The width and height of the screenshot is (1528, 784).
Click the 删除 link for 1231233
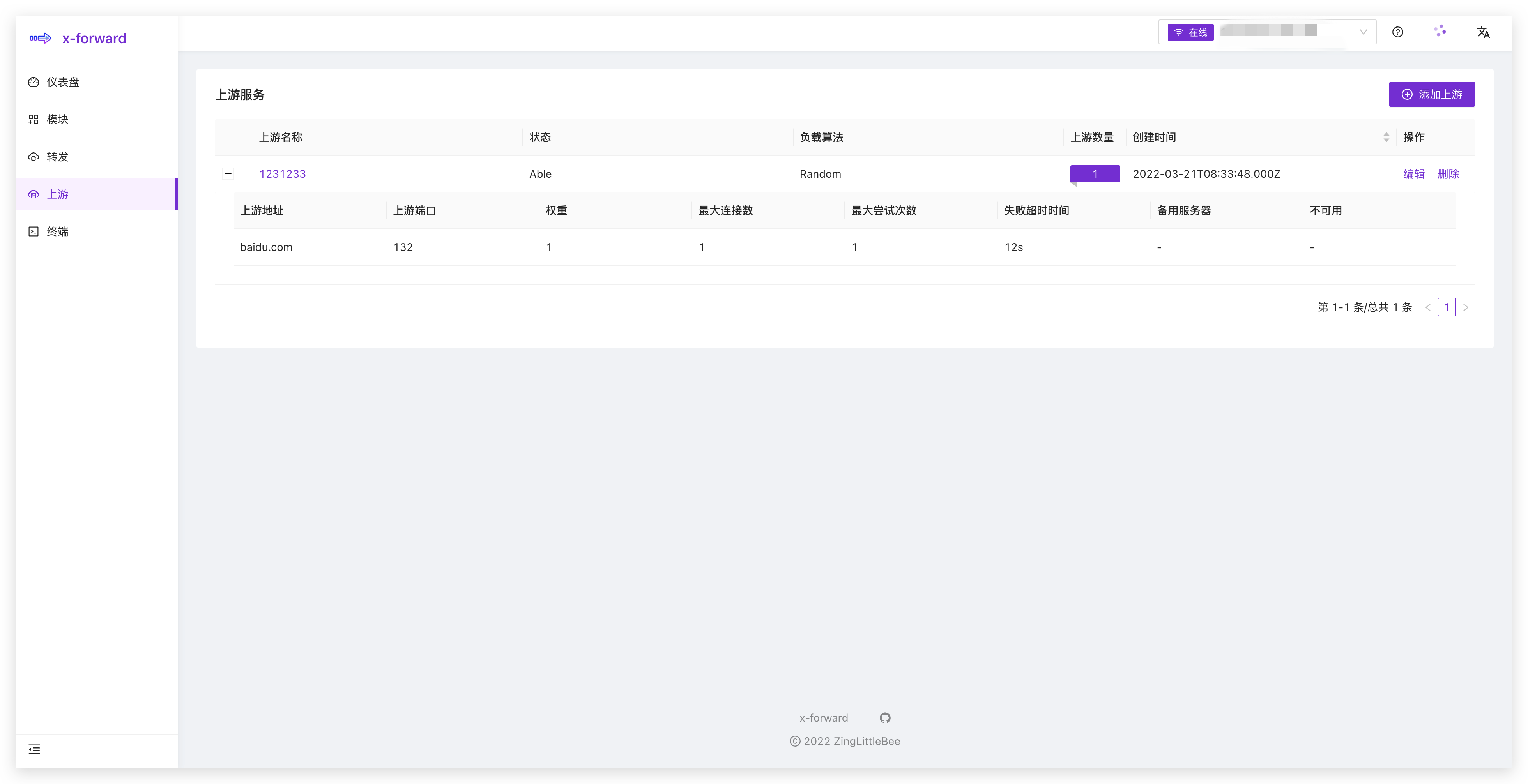point(1448,174)
